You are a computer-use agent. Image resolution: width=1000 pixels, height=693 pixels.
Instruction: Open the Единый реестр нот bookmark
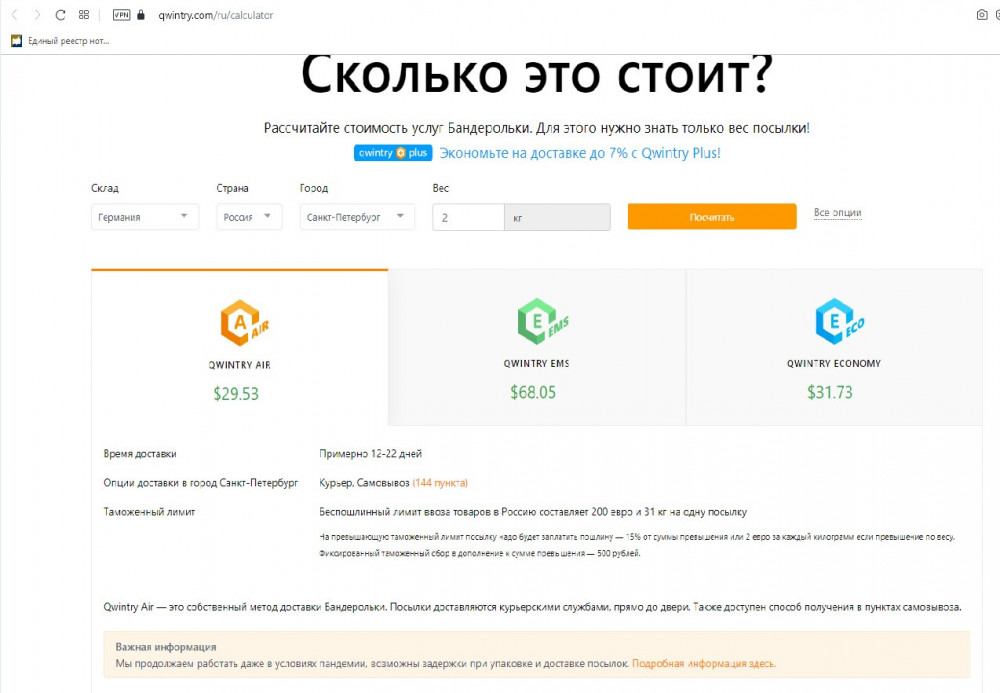pyautogui.click(x=60, y=41)
